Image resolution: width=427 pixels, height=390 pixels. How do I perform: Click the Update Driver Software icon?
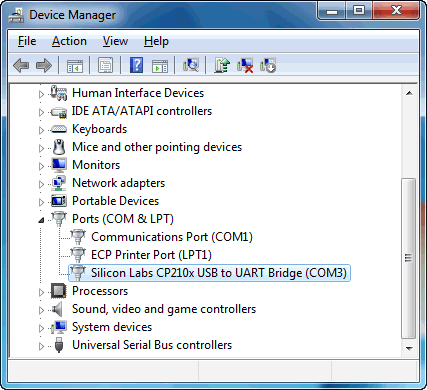(x=222, y=65)
